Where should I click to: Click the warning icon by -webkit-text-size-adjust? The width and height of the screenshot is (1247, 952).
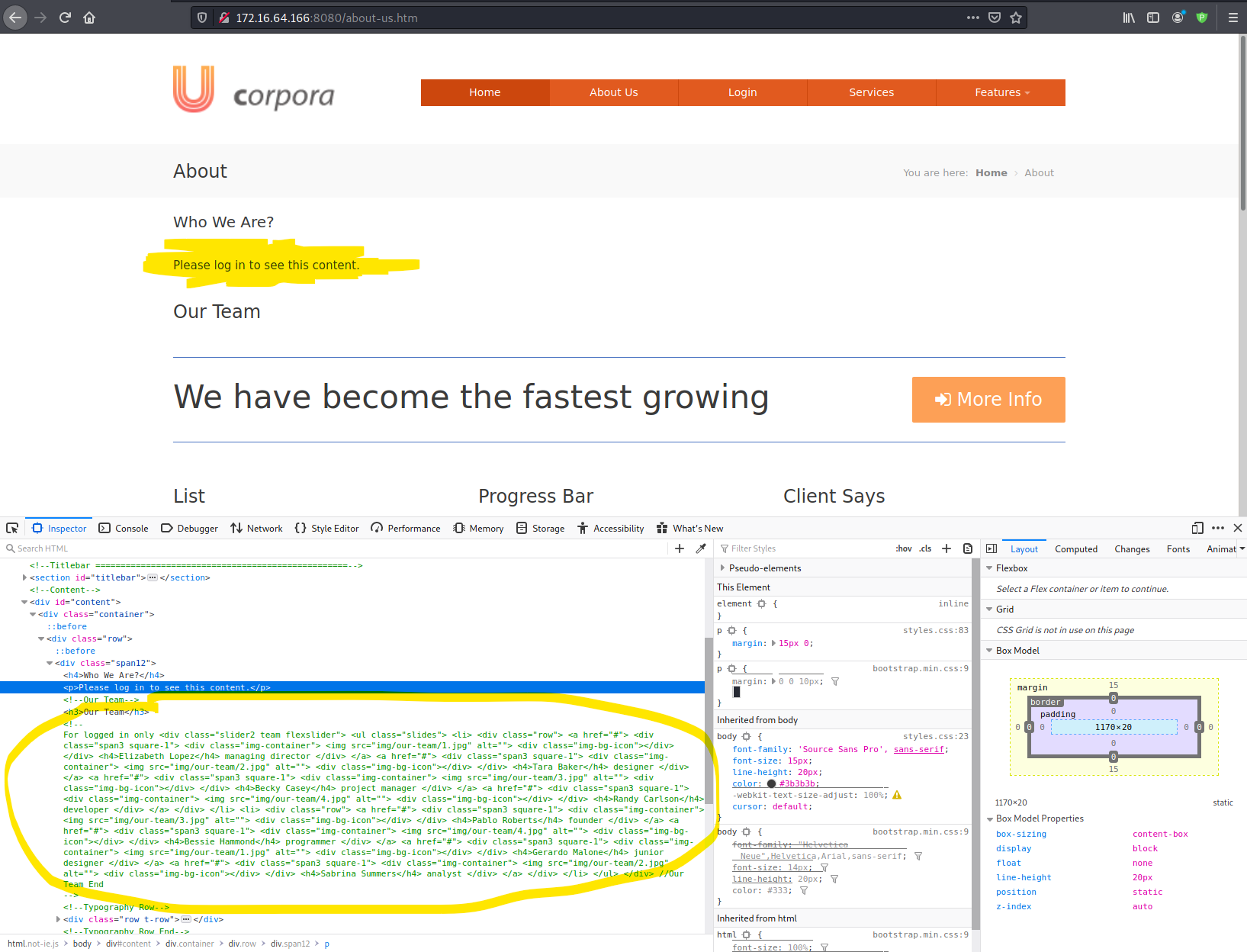point(897,795)
